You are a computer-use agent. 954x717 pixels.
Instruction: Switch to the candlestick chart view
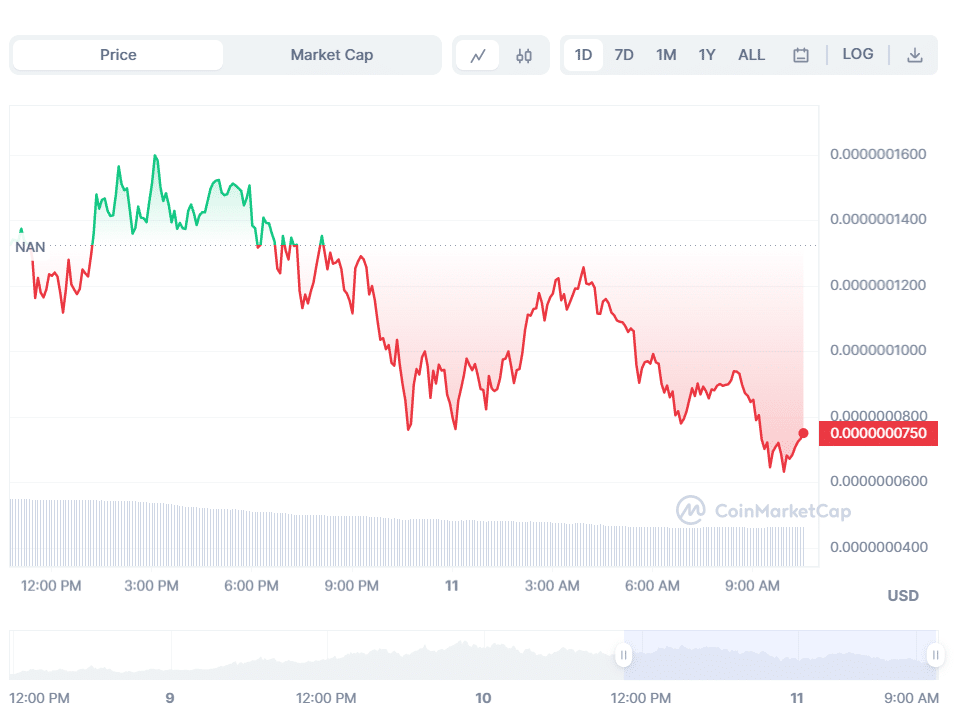click(x=524, y=55)
